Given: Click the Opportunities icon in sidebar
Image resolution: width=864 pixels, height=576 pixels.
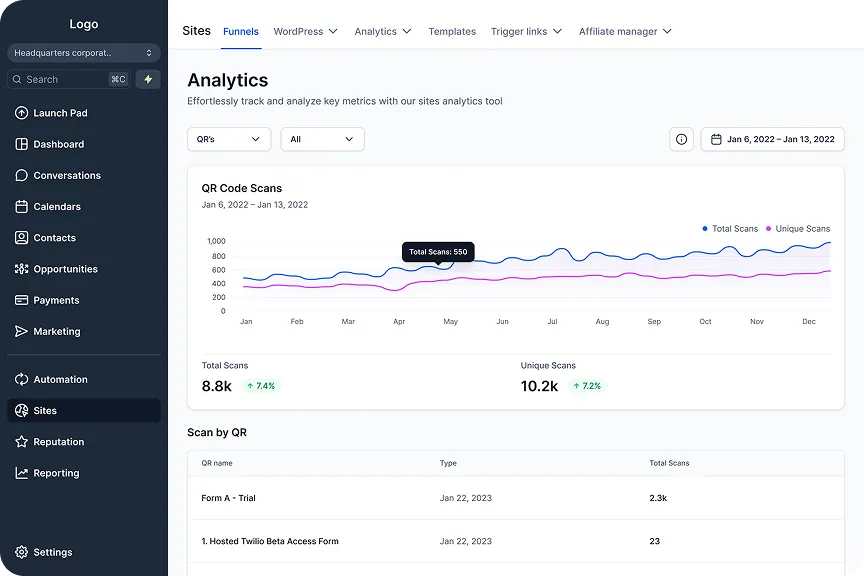Looking at the screenshot, I should pos(21,269).
